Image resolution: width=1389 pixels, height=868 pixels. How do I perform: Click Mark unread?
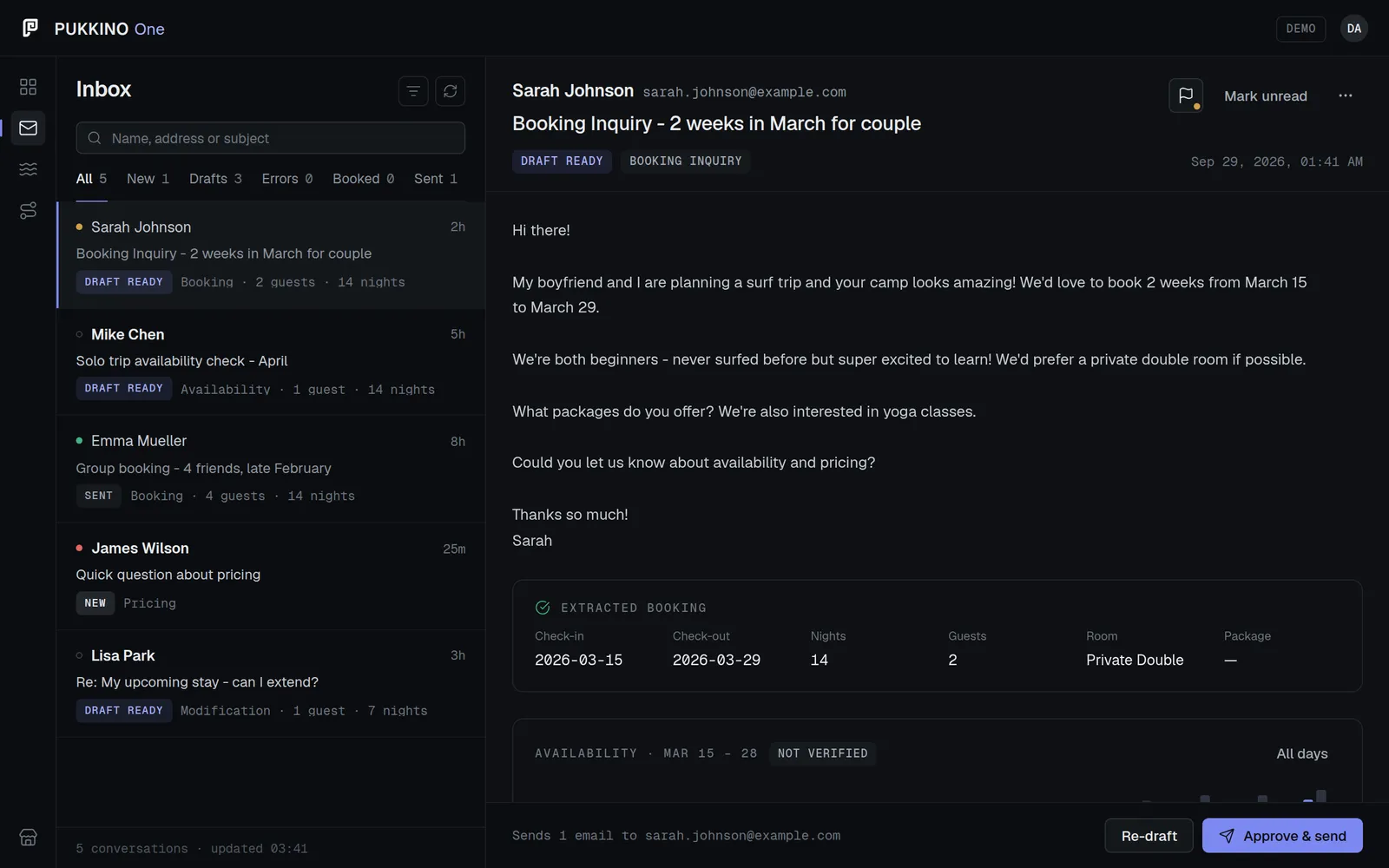click(x=1266, y=95)
